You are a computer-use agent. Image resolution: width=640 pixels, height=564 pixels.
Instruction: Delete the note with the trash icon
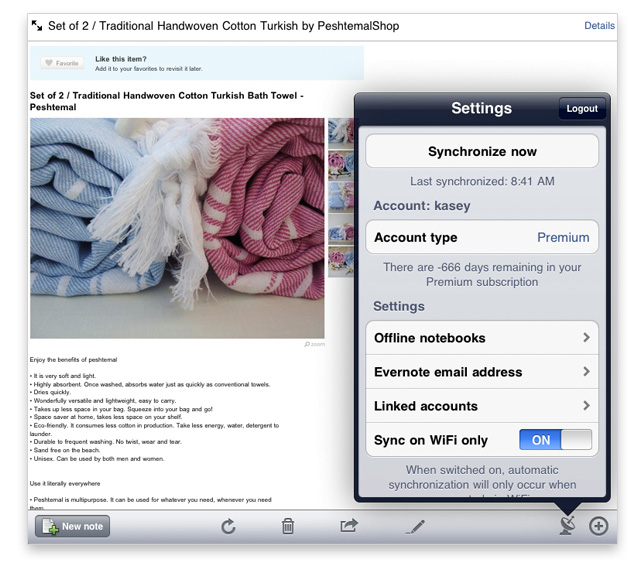pyautogui.click(x=288, y=526)
